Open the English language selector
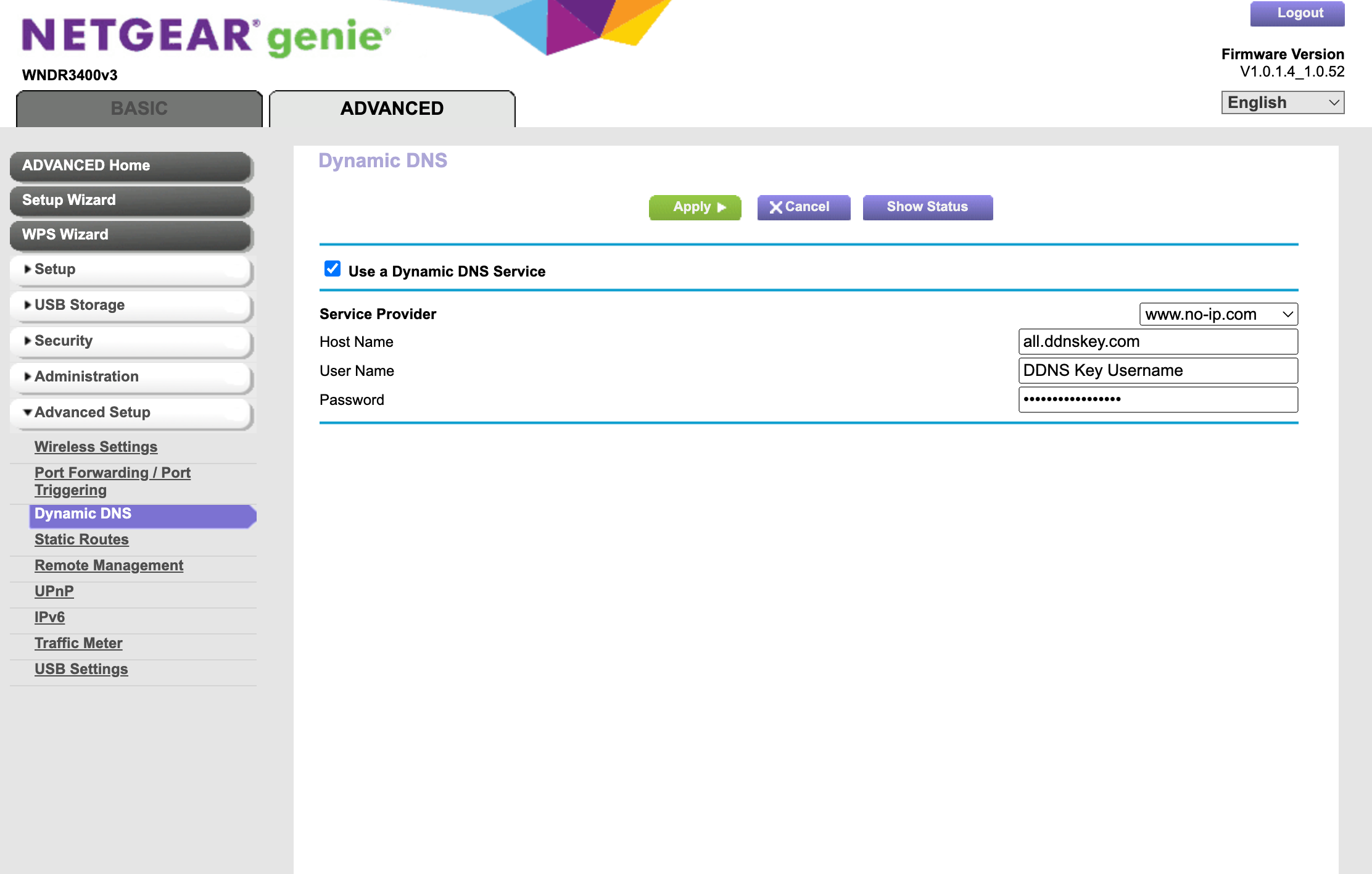1372x874 pixels. click(1282, 102)
